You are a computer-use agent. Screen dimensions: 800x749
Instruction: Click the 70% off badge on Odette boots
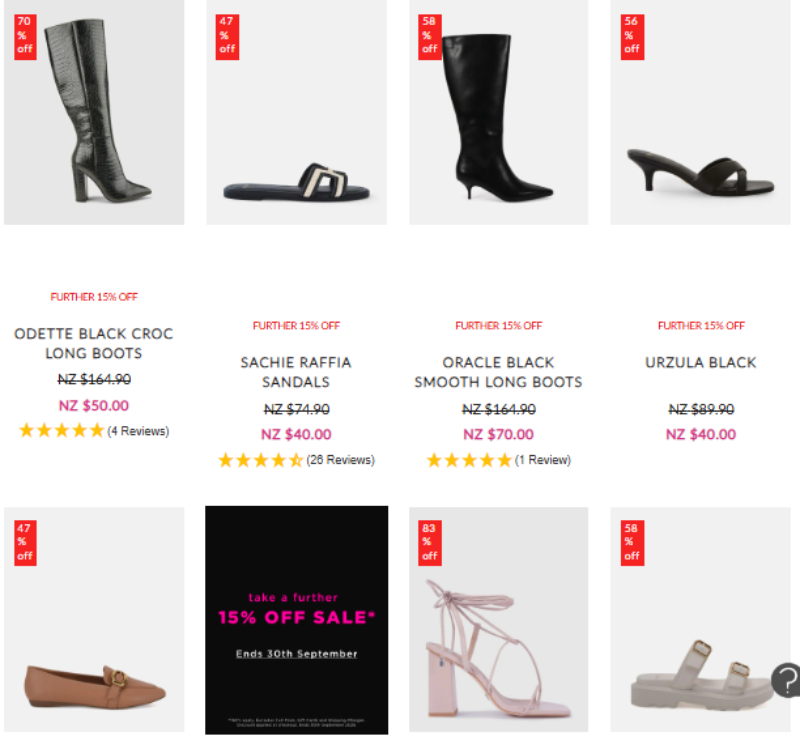pyautogui.click(x=24, y=35)
